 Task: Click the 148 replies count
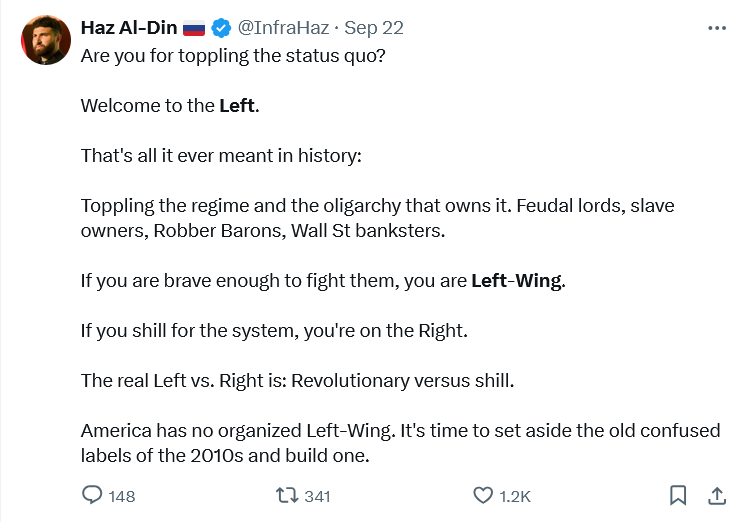(x=121, y=496)
